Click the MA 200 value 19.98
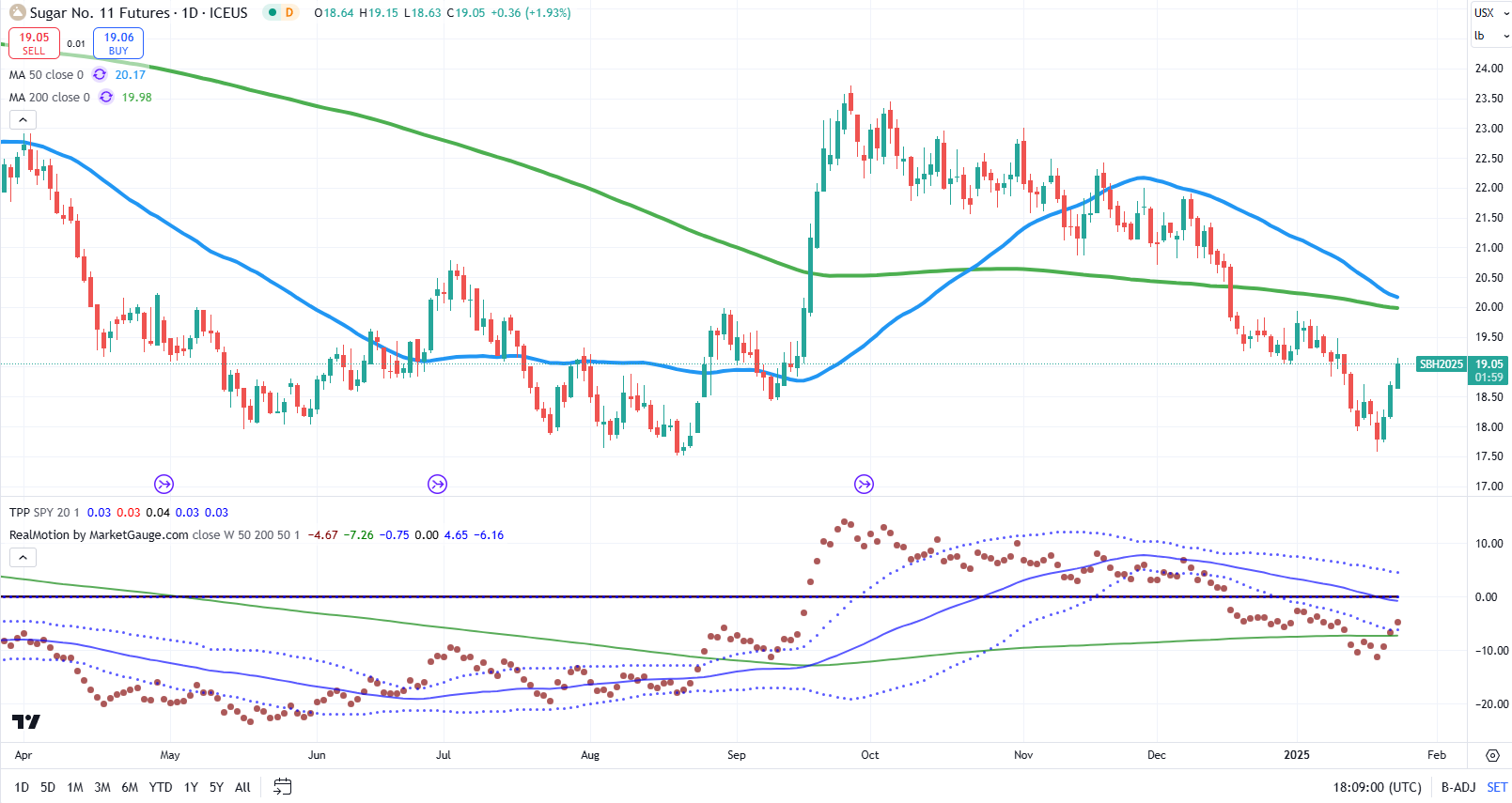 tap(137, 97)
